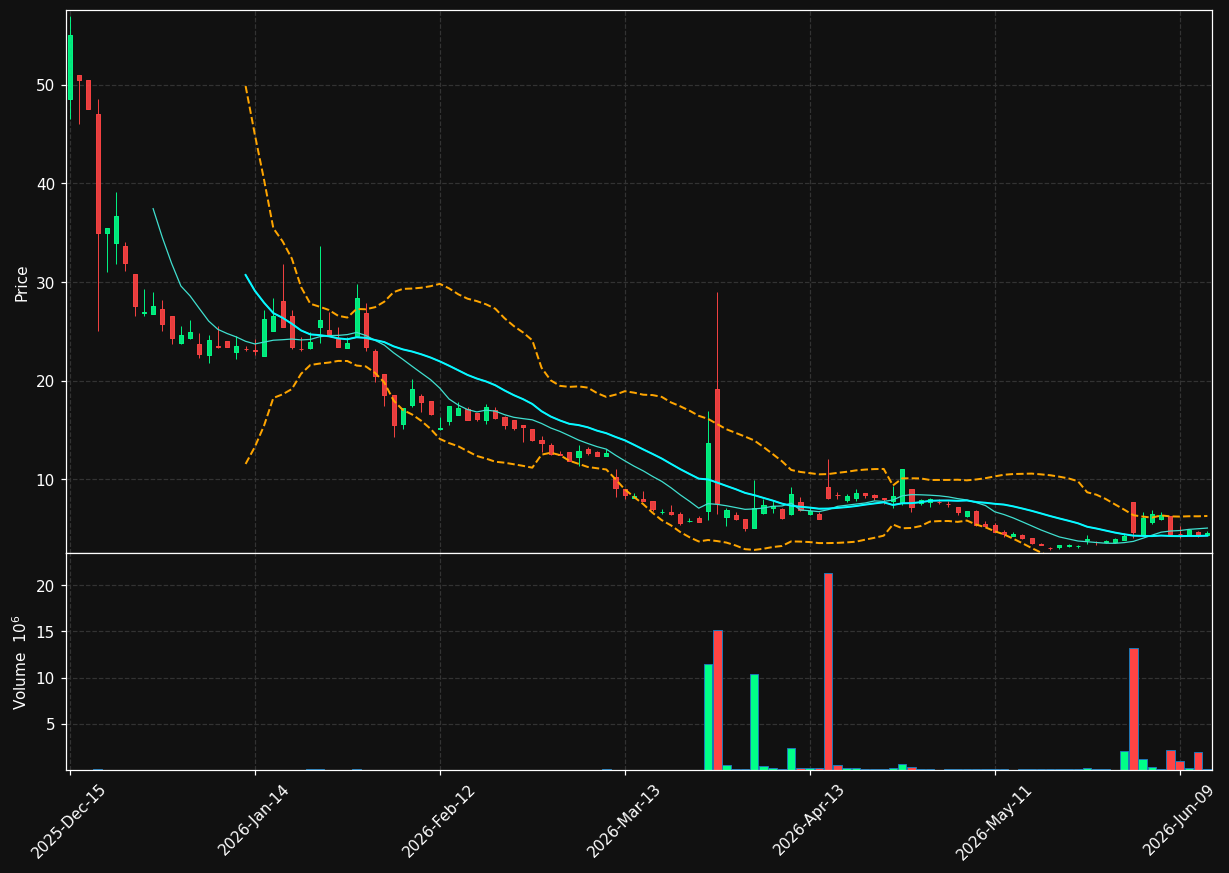1229x873 pixels.
Task: Click the green 10-million volume bar in early April
Action: (x=754, y=722)
